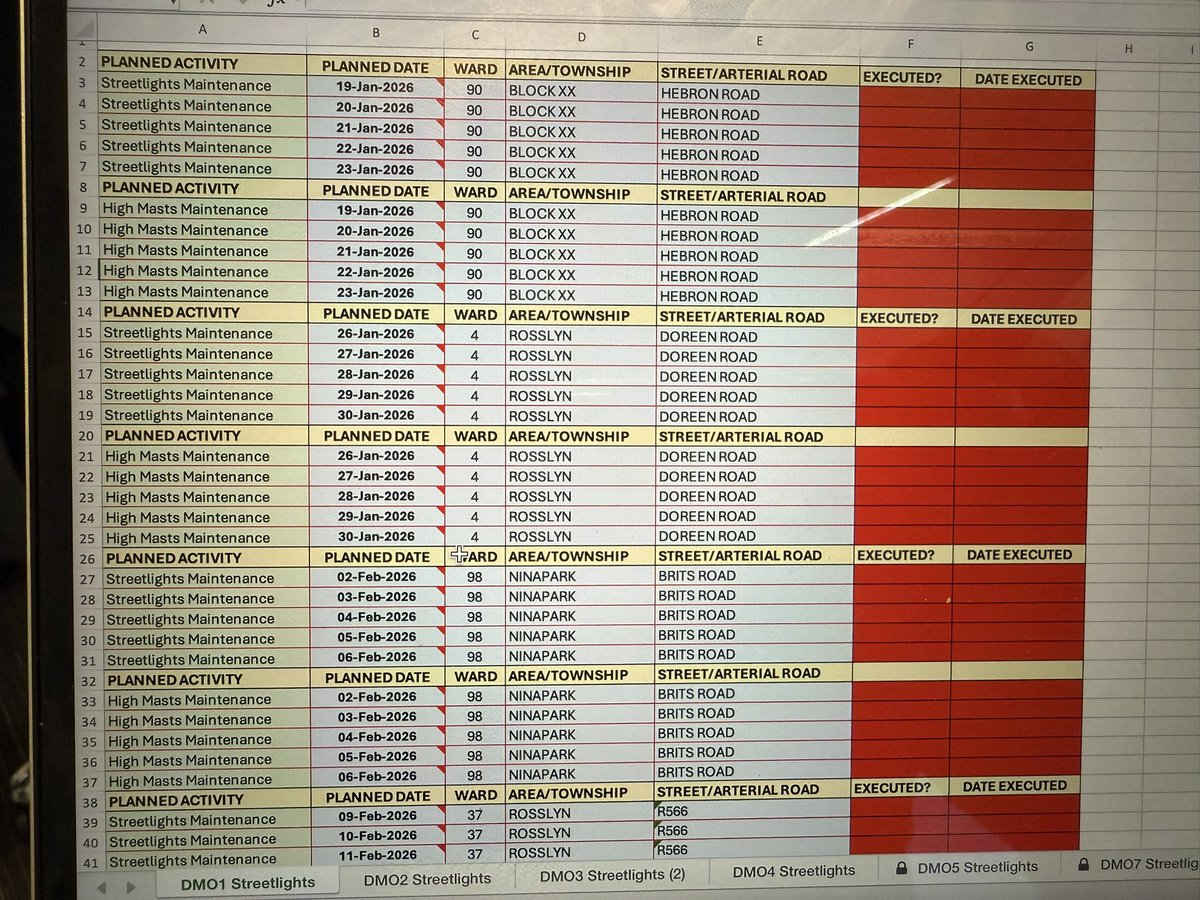This screenshot has height=900, width=1200.
Task: Open the DMO2 Streetlights sheet tab
Action: [427, 879]
